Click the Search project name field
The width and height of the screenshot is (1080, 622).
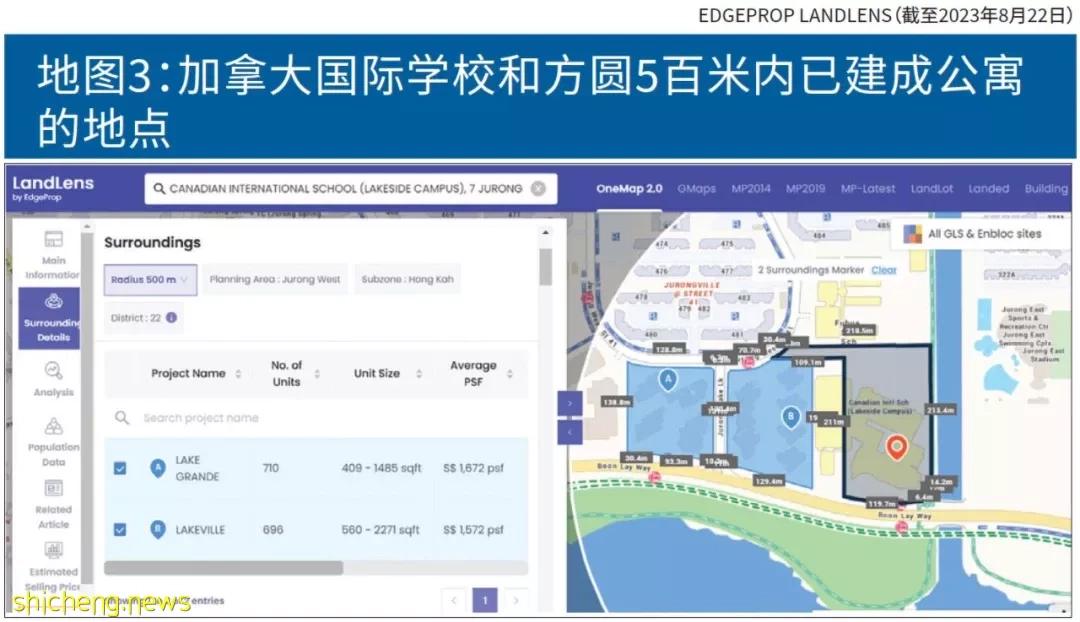(x=317, y=417)
